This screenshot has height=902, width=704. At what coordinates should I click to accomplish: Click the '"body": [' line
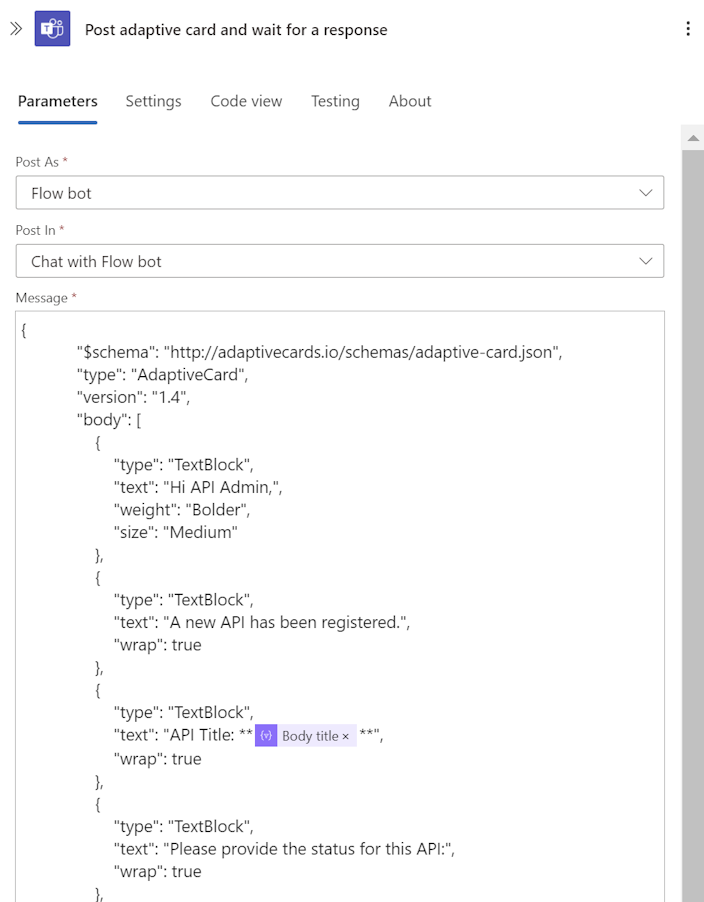click(109, 419)
